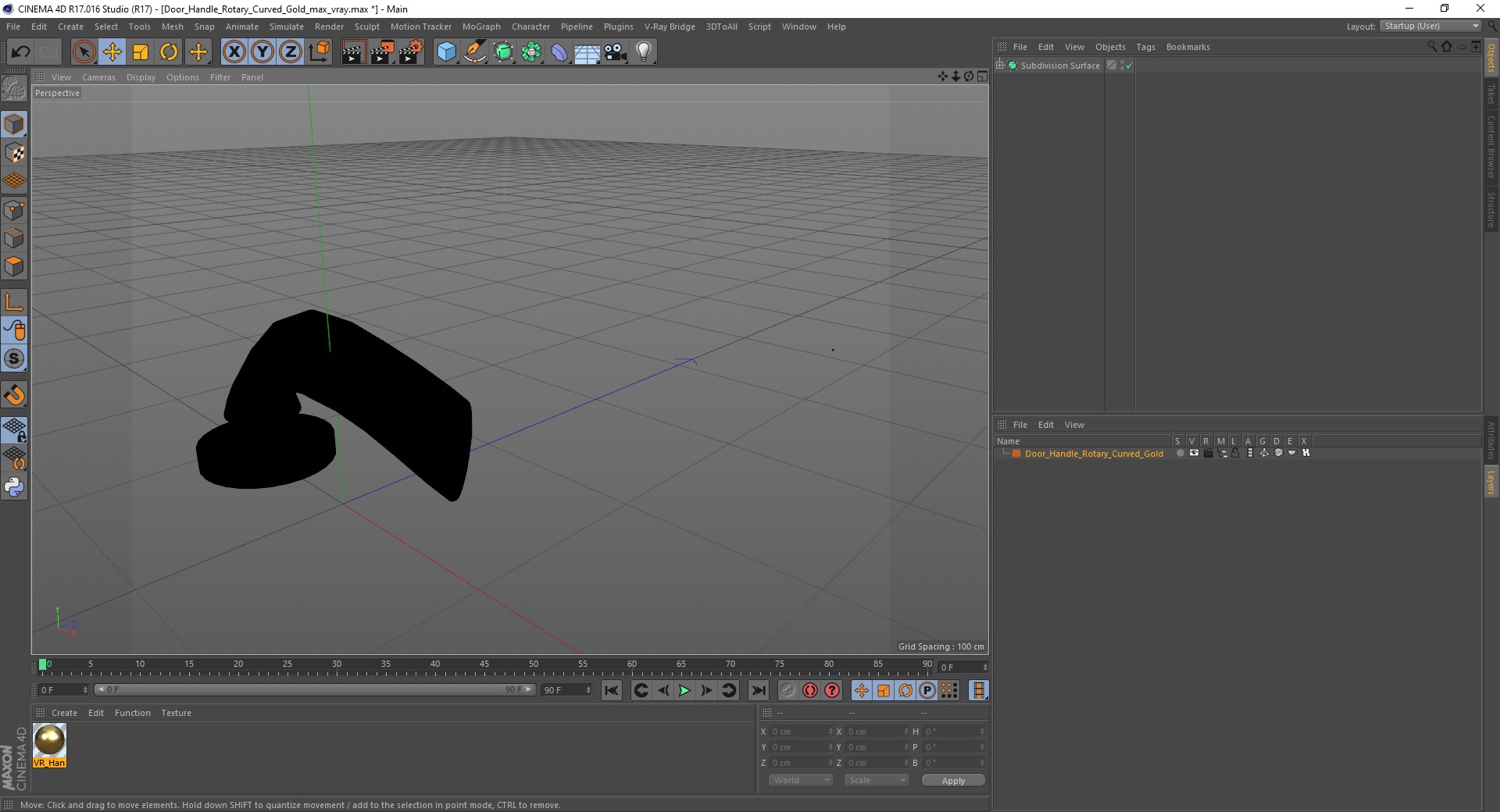Play animation forward

pyautogui.click(x=684, y=690)
